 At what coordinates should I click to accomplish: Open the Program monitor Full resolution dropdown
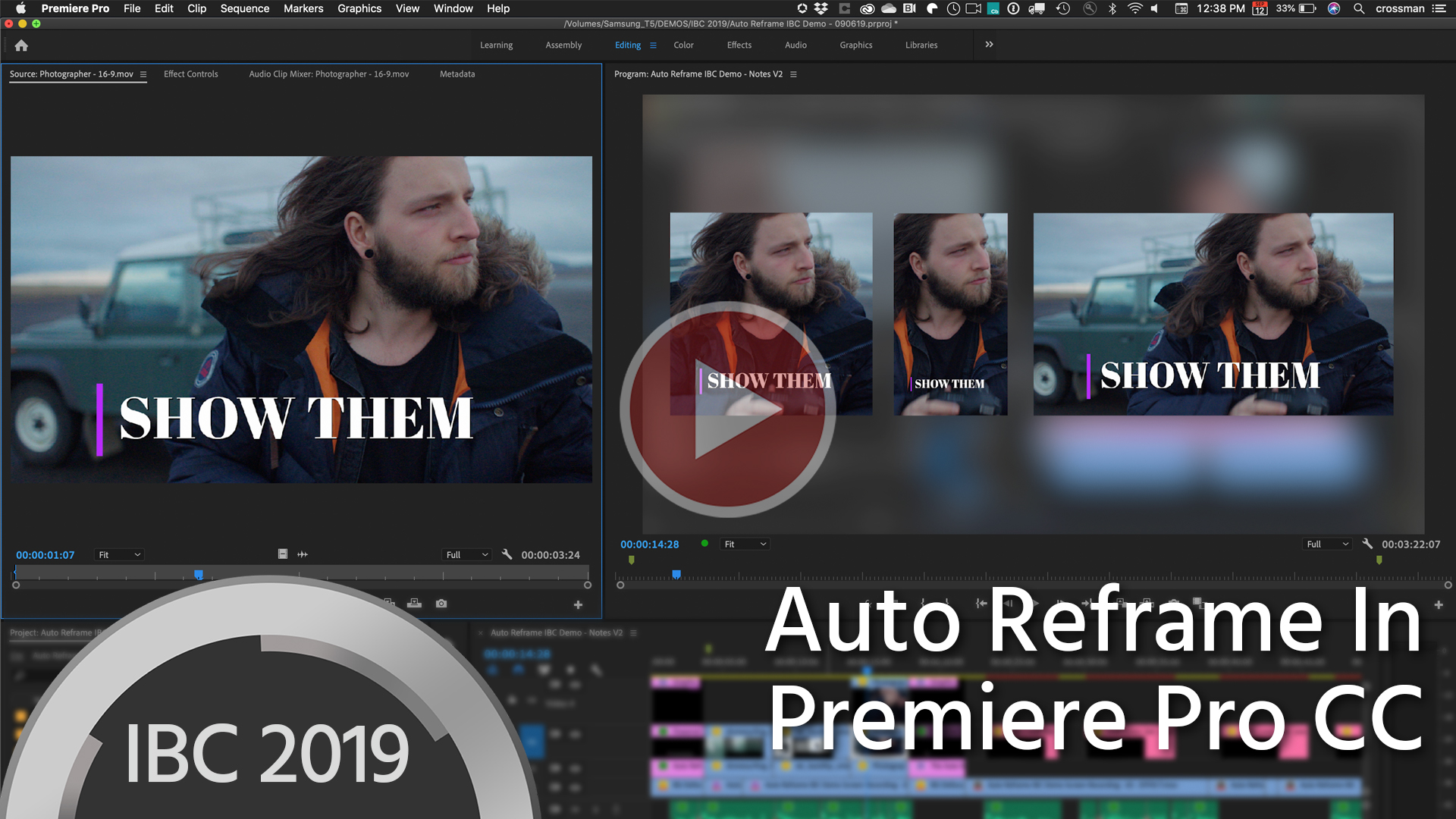coord(1328,544)
